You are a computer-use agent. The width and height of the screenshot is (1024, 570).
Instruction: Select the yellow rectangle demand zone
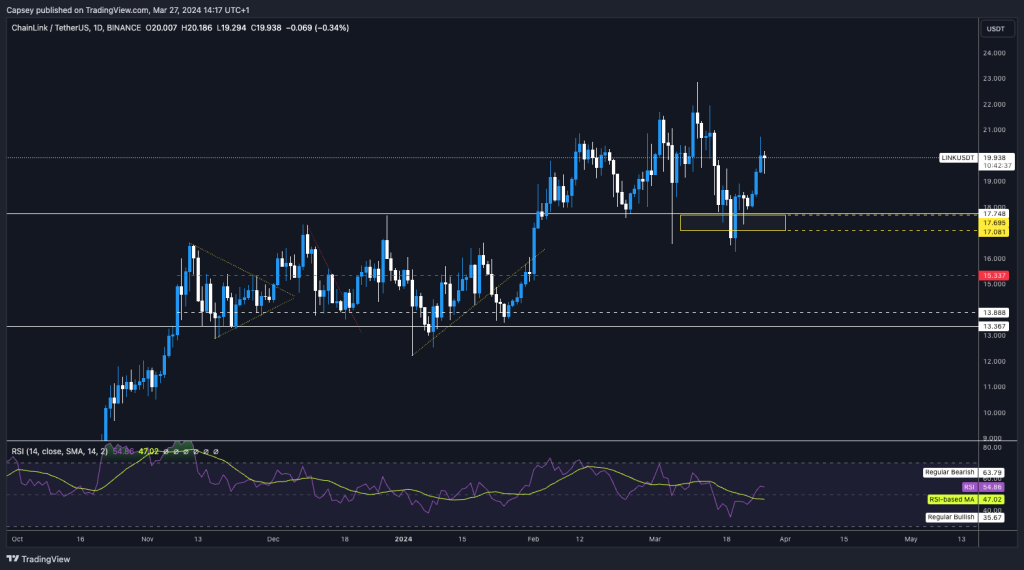coord(732,223)
